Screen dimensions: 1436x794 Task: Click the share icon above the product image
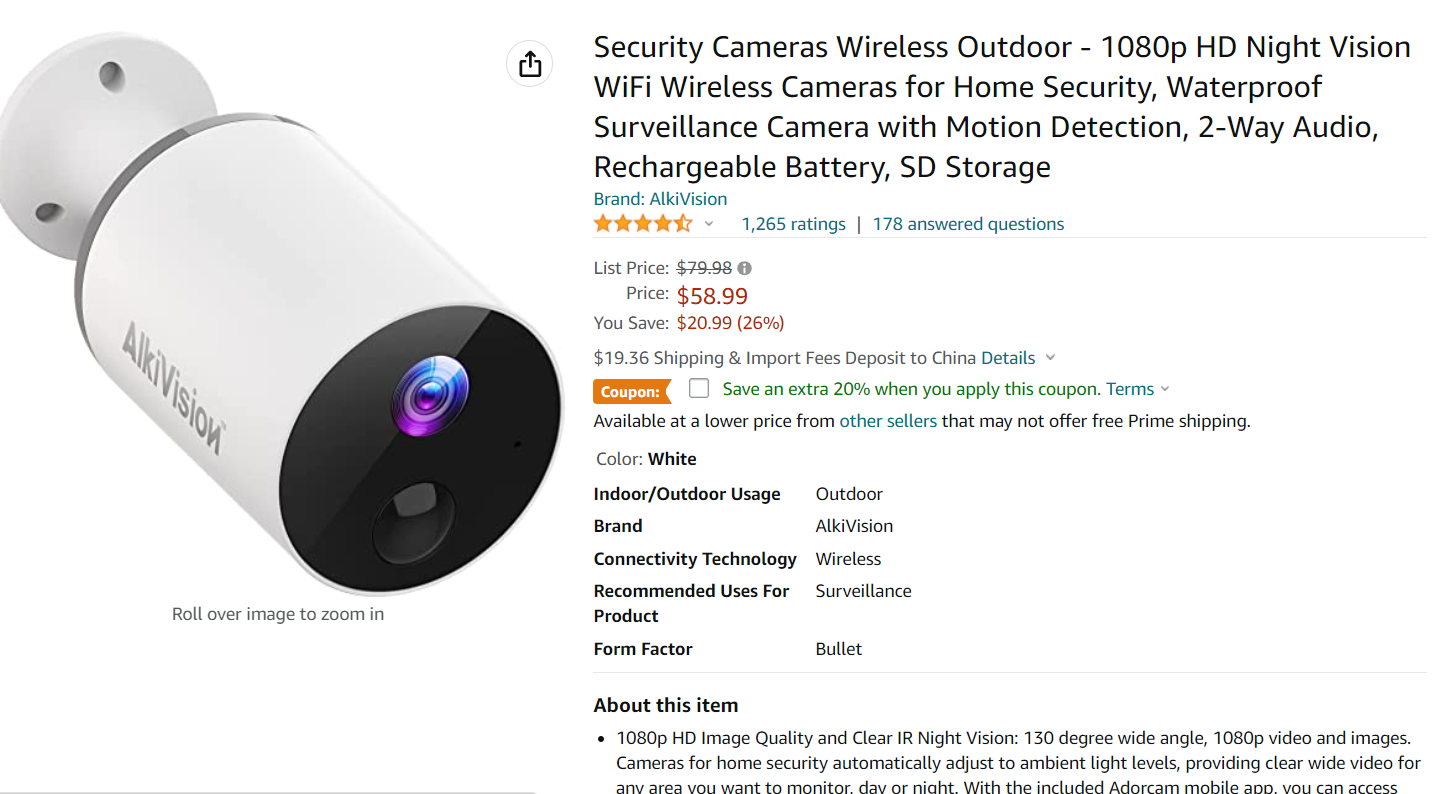pyautogui.click(x=530, y=64)
